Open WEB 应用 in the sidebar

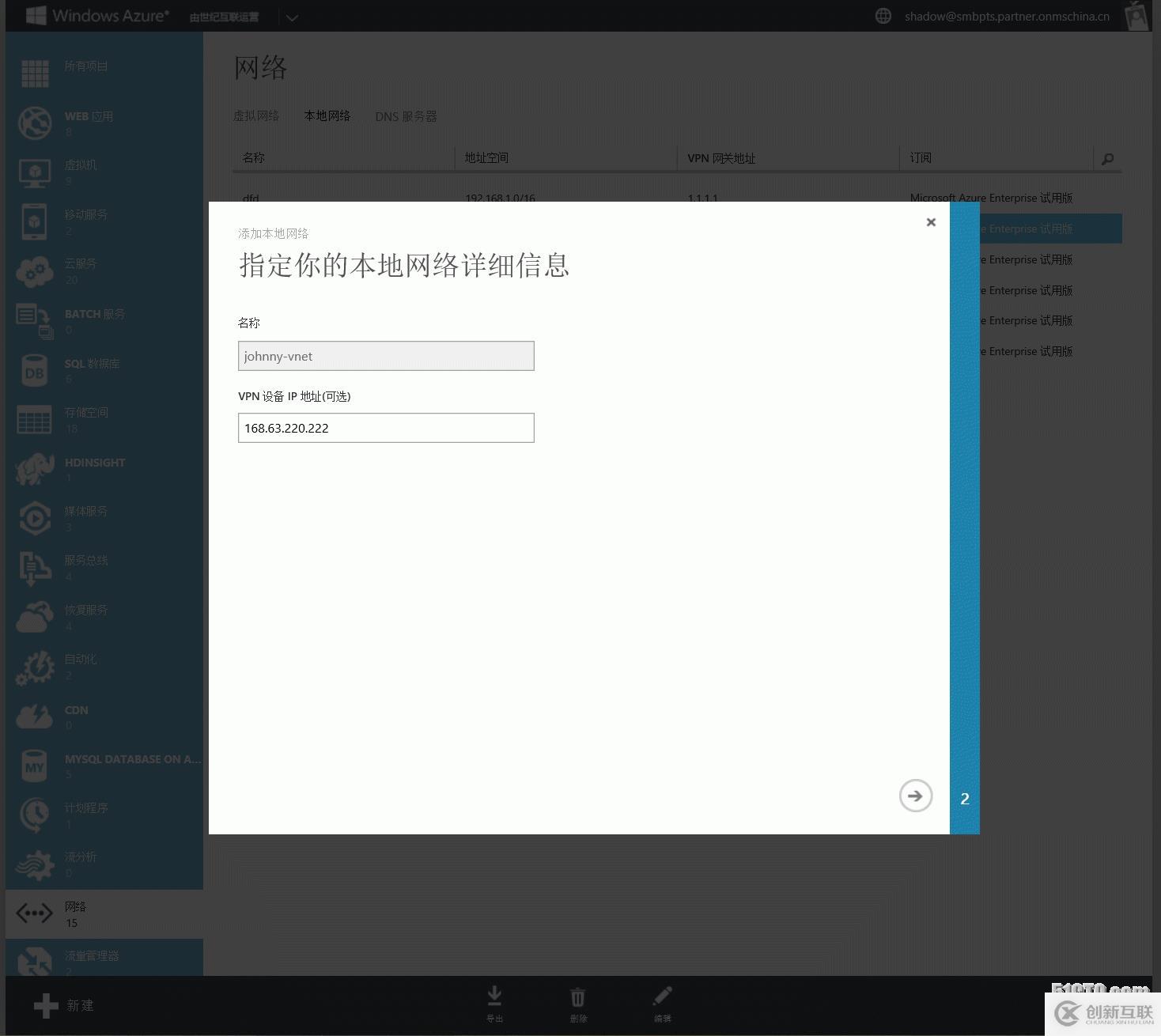[x=89, y=117]
